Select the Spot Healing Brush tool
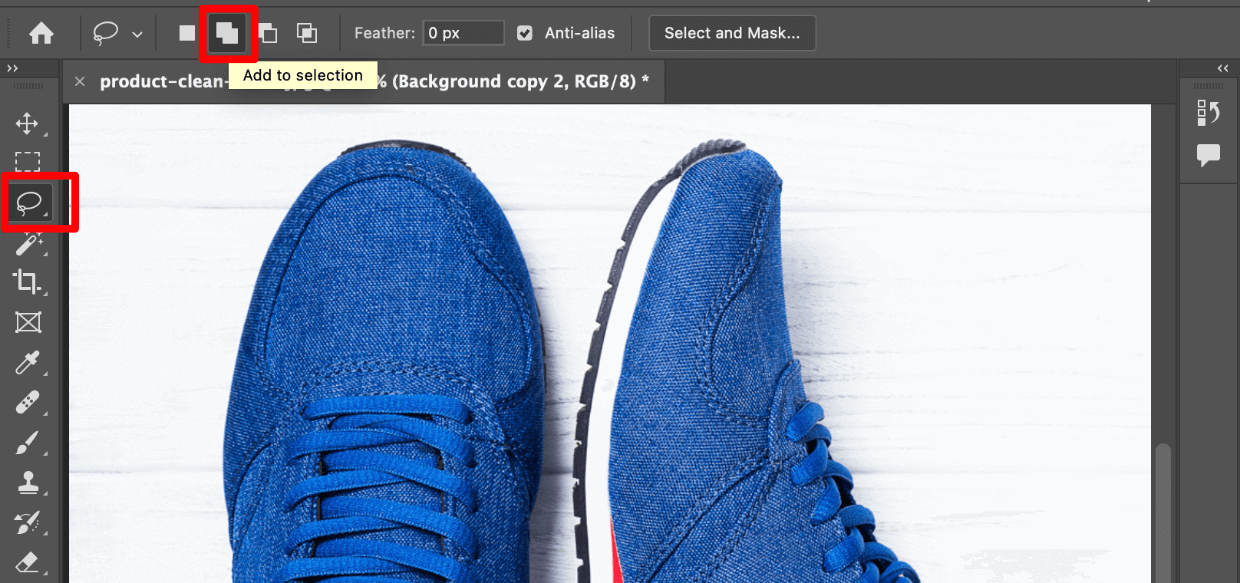Screen dimensions: 1240x583 28,402
